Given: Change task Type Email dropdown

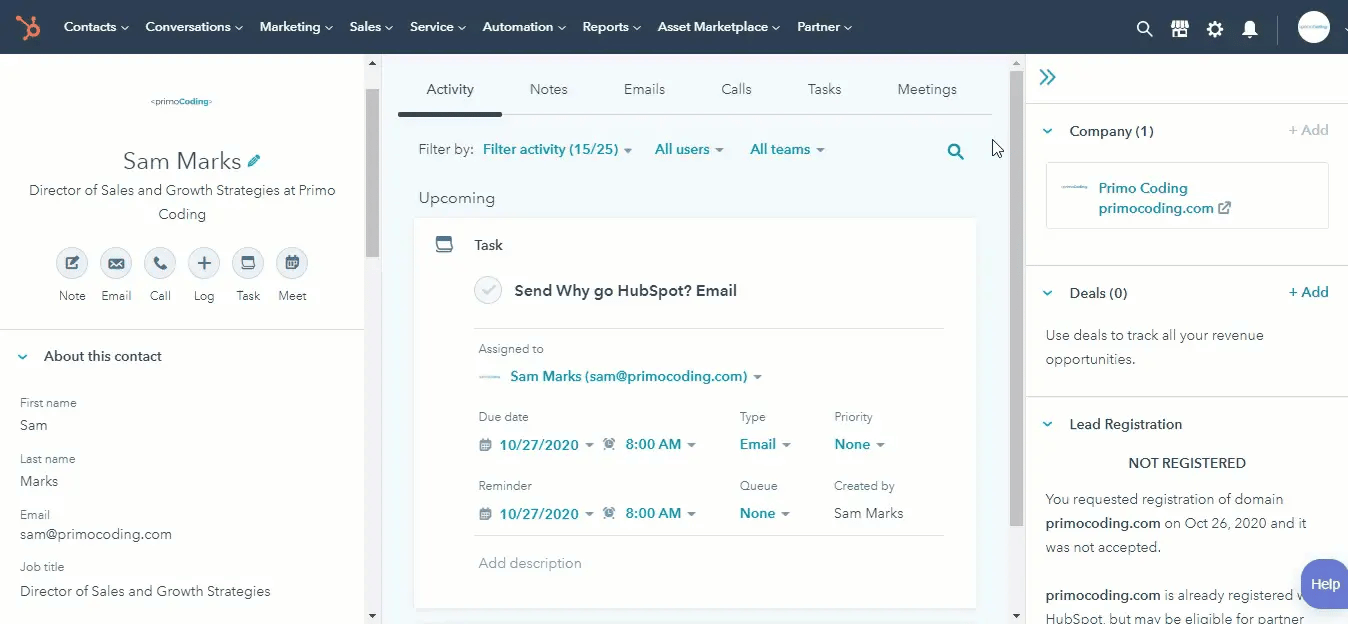Looking at the screenshot, I should 765,444.
